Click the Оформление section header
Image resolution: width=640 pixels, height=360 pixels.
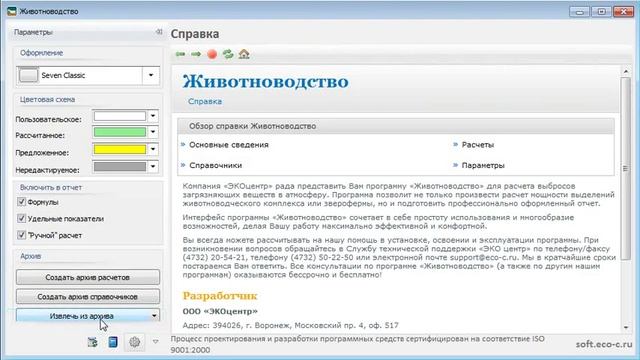click(41, 53)
